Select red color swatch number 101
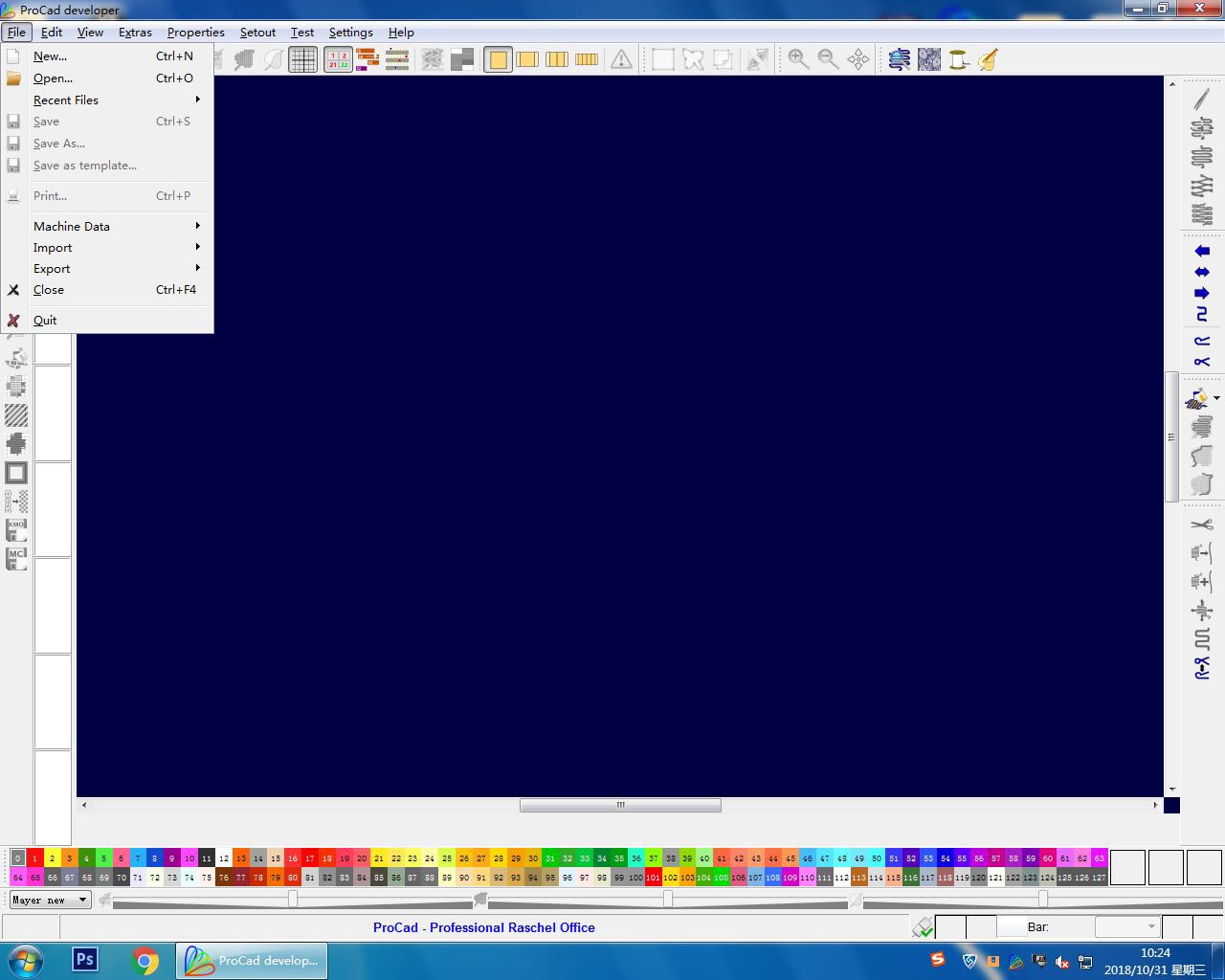 pos(653,877)
